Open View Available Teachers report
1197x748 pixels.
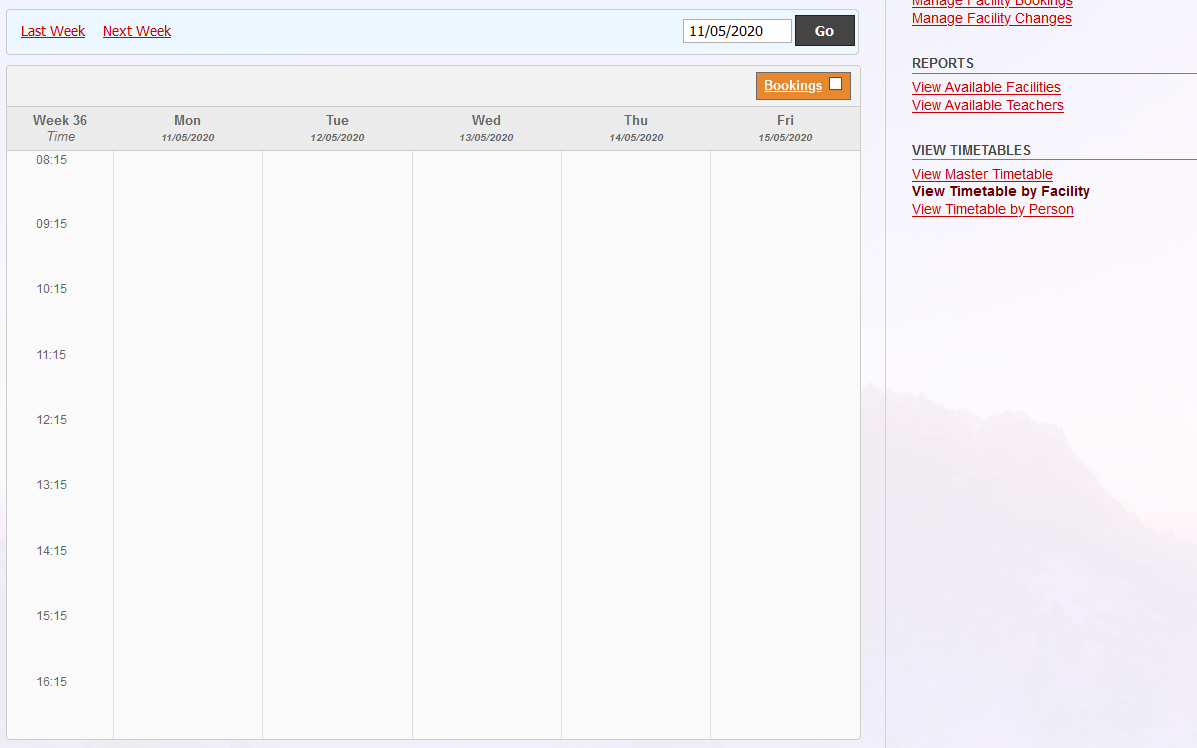(x=987, y=105)
